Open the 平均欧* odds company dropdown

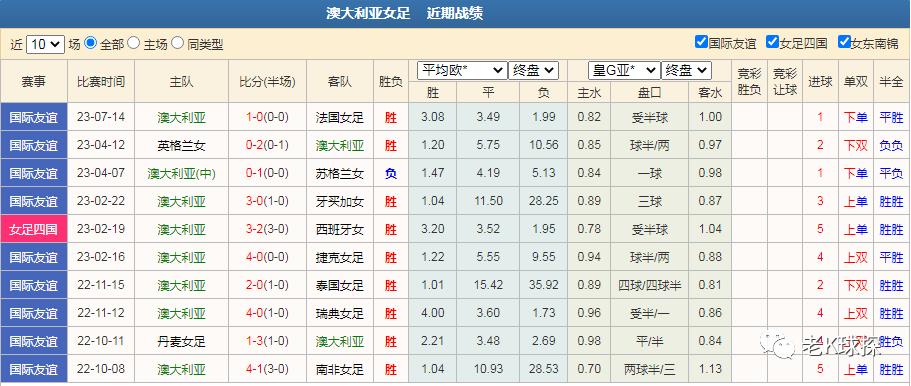click(462, 71)
